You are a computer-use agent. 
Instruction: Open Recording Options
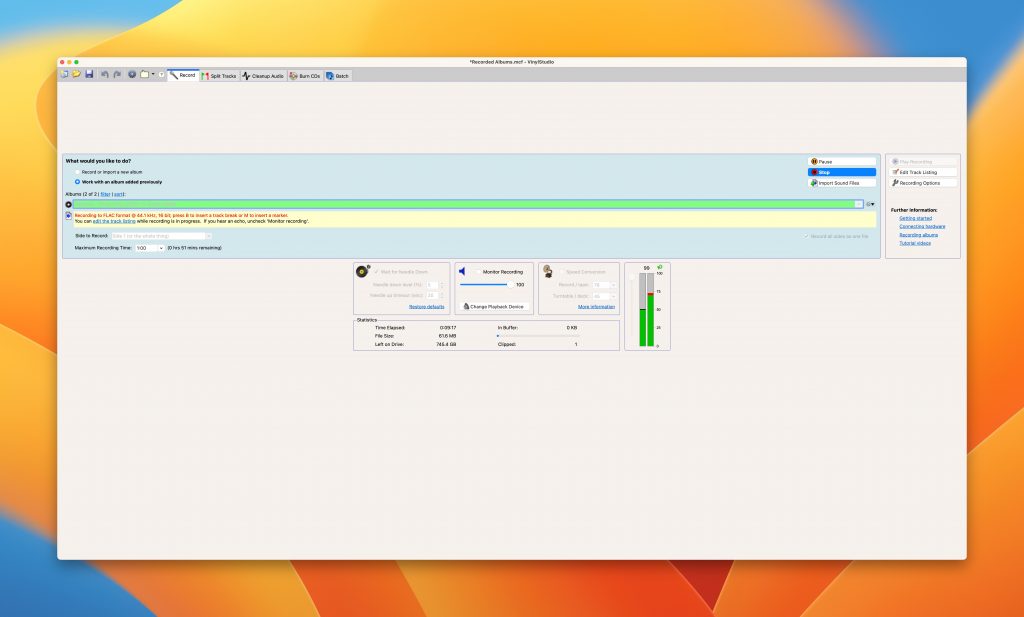[923, 183]
